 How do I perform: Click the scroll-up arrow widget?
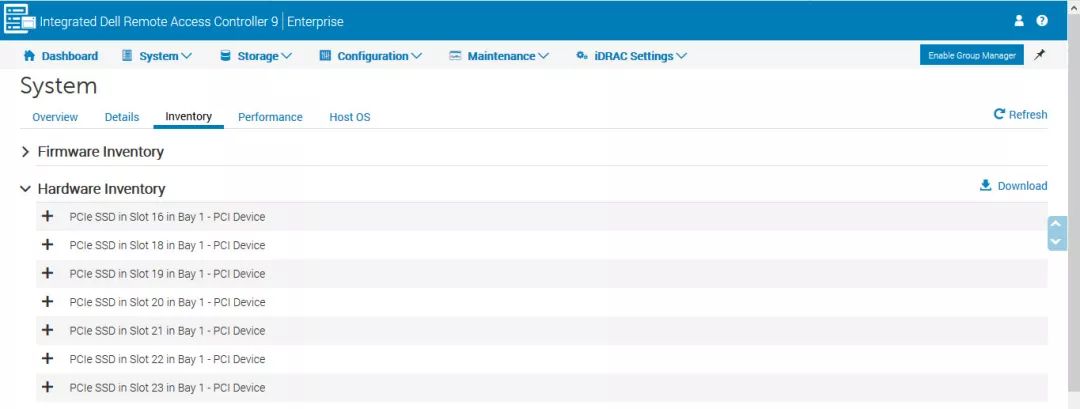[1057, 224]
